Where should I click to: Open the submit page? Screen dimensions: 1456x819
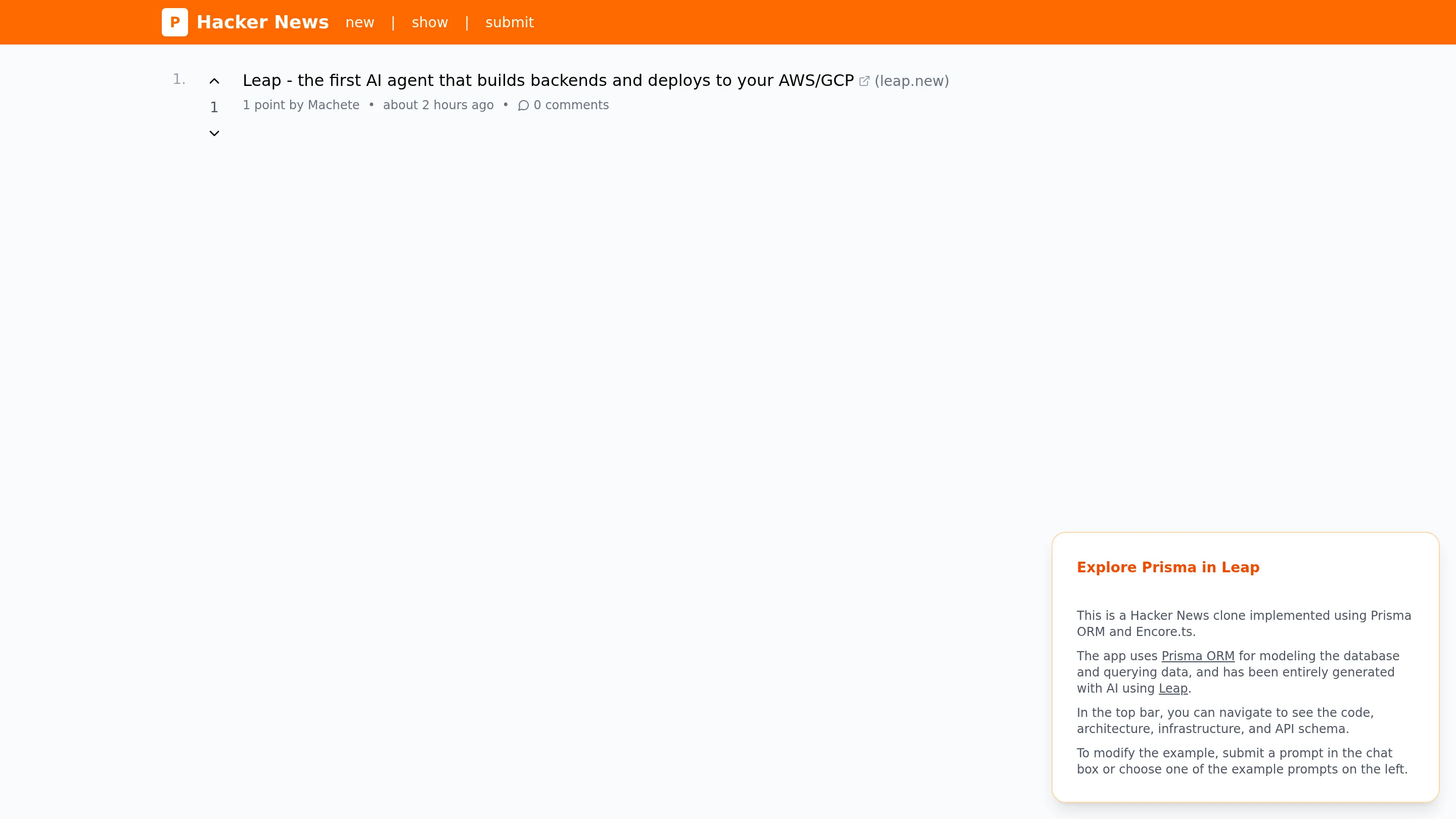click(509, 22)
